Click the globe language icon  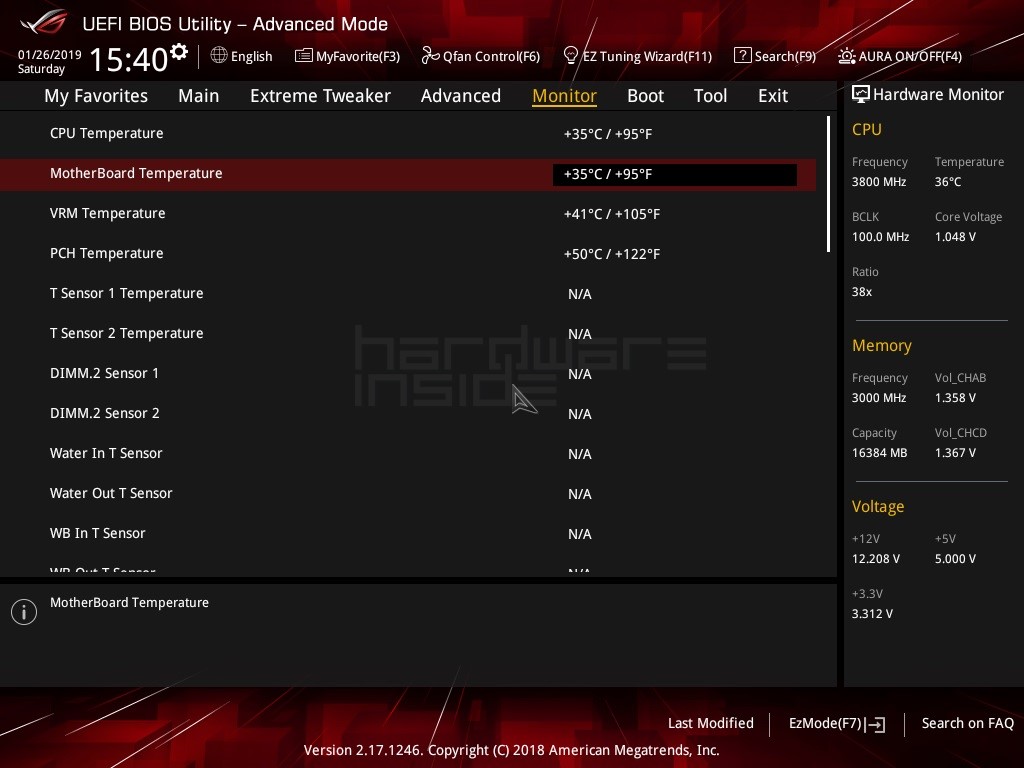(x=219, y=56)
